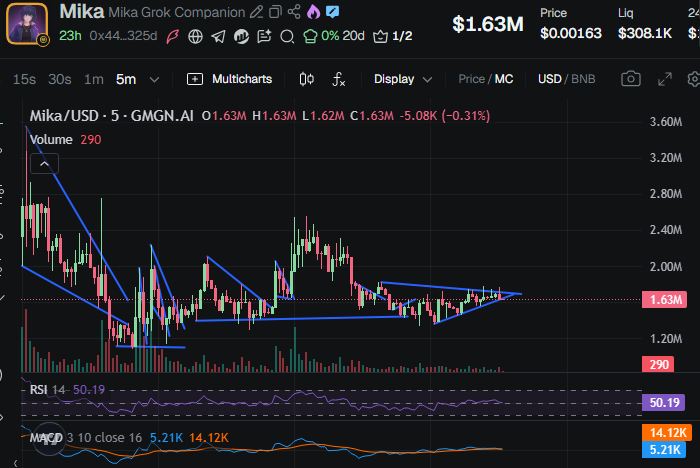The height and width of the screenshot is (468, 700).
Task: Click the 50.19 RSI value tag on axis
Action: coord(664,402)
